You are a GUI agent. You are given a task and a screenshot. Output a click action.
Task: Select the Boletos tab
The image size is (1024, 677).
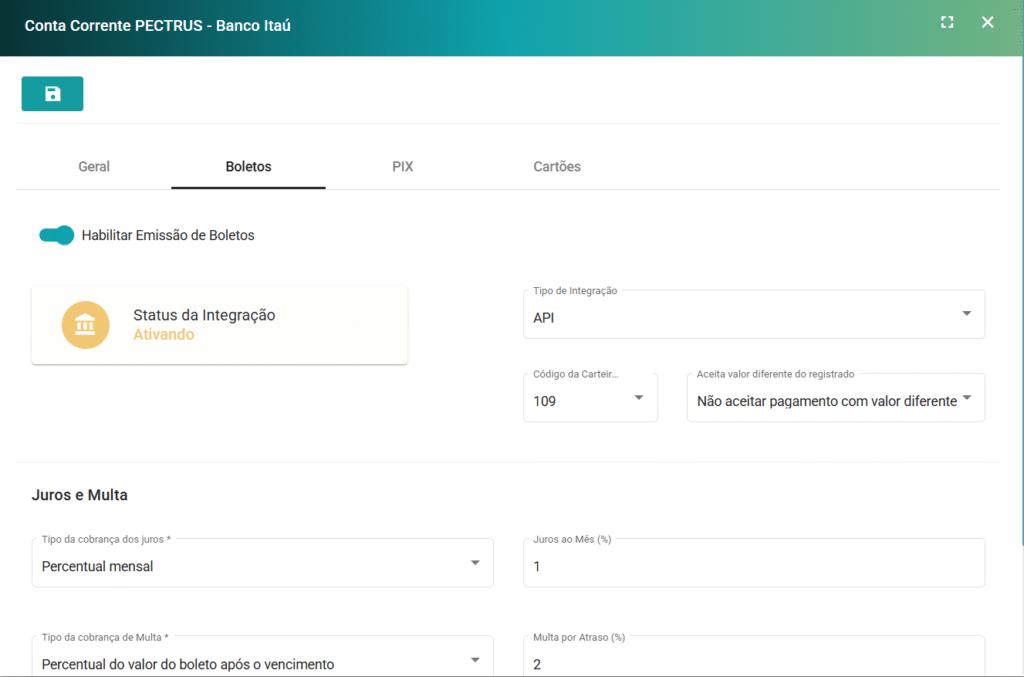click(248, 166)
